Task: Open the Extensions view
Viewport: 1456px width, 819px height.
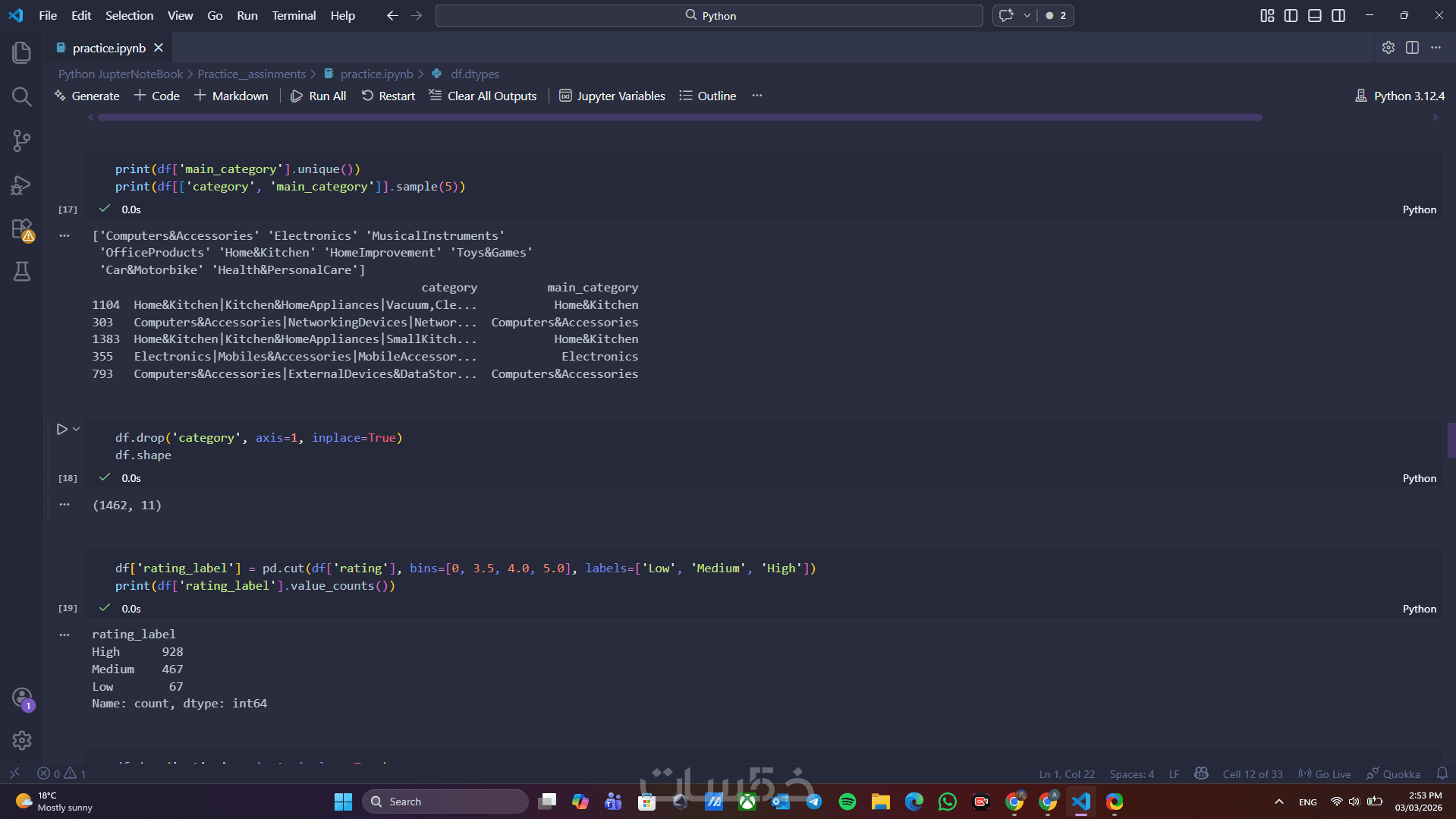Action: [x=21, y=229]
